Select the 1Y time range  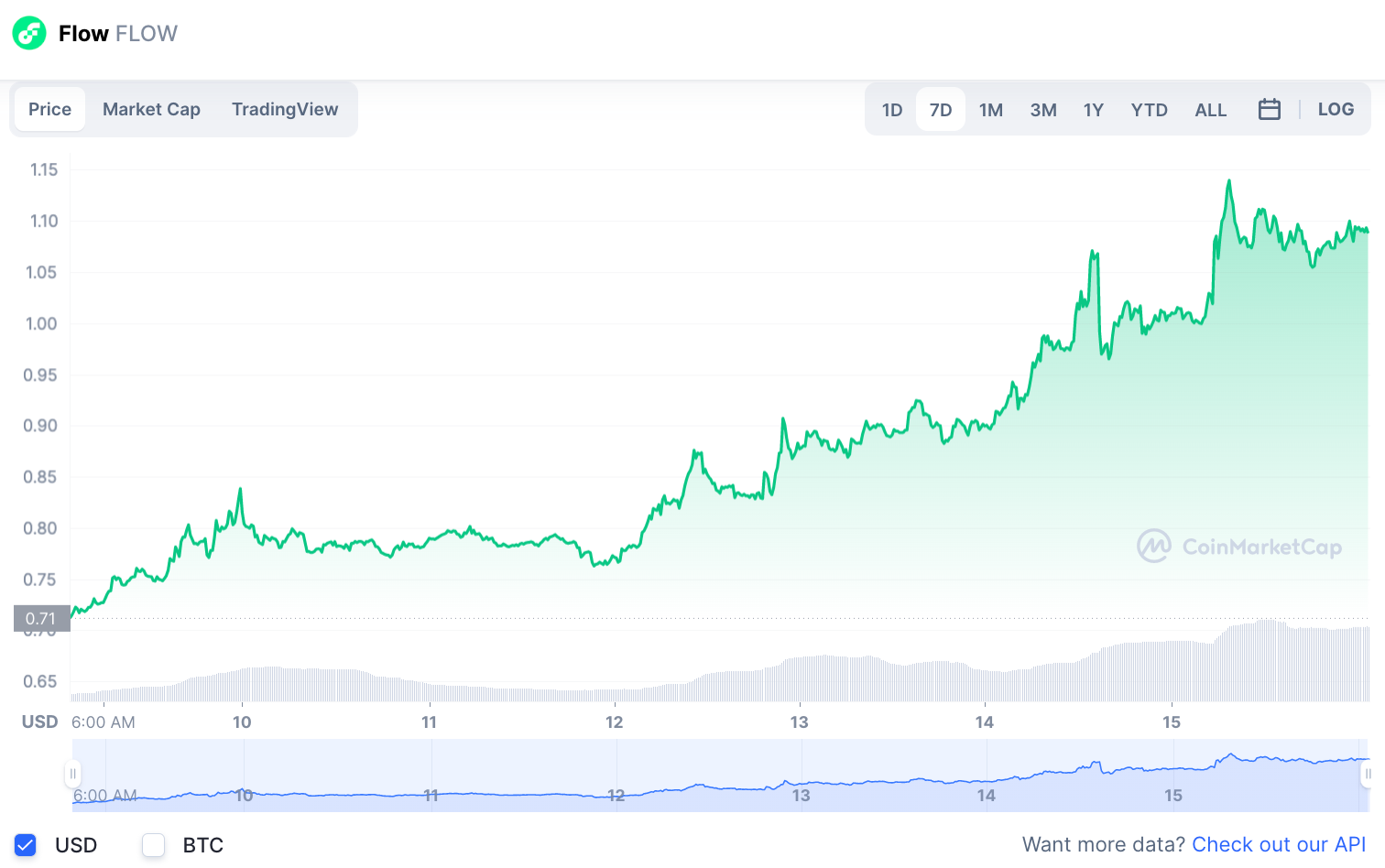[x=1094, y=110]
